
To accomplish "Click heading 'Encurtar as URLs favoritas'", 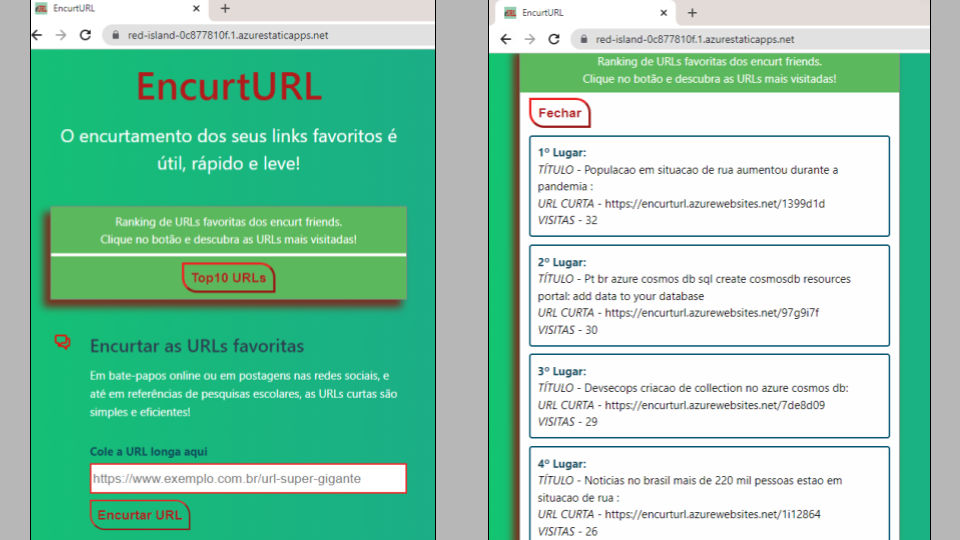I will click(197, 346).
